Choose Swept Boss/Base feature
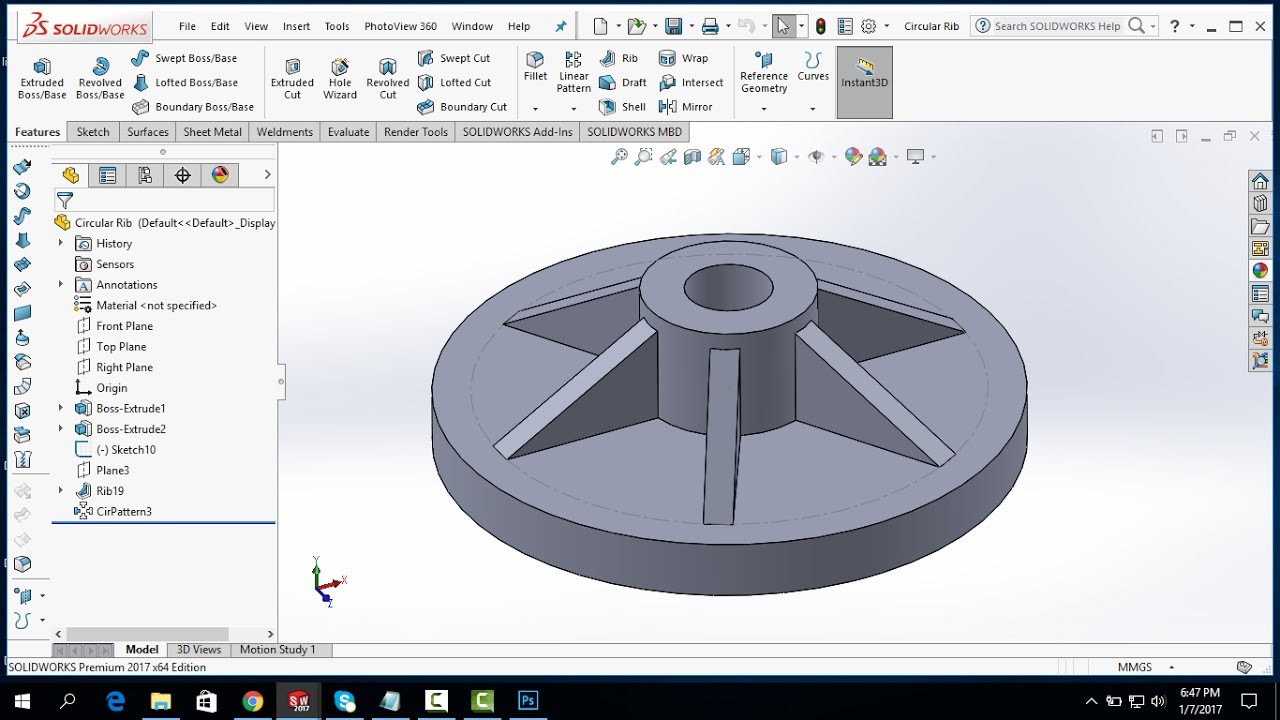Image resolution: width=1280 pixels, height=720 pixels. click(185, 58)
